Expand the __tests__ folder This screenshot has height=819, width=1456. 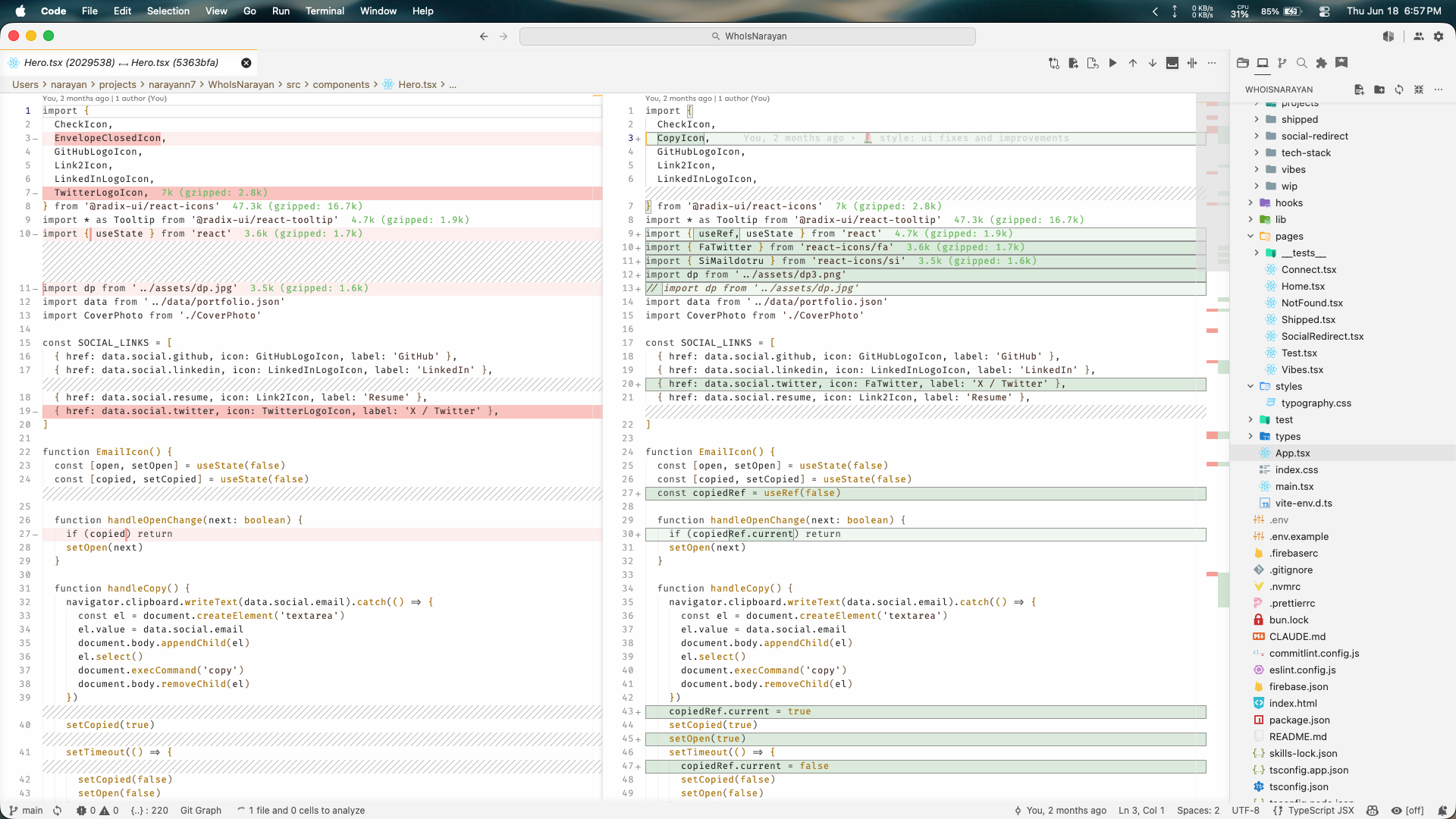point(1303,253)
